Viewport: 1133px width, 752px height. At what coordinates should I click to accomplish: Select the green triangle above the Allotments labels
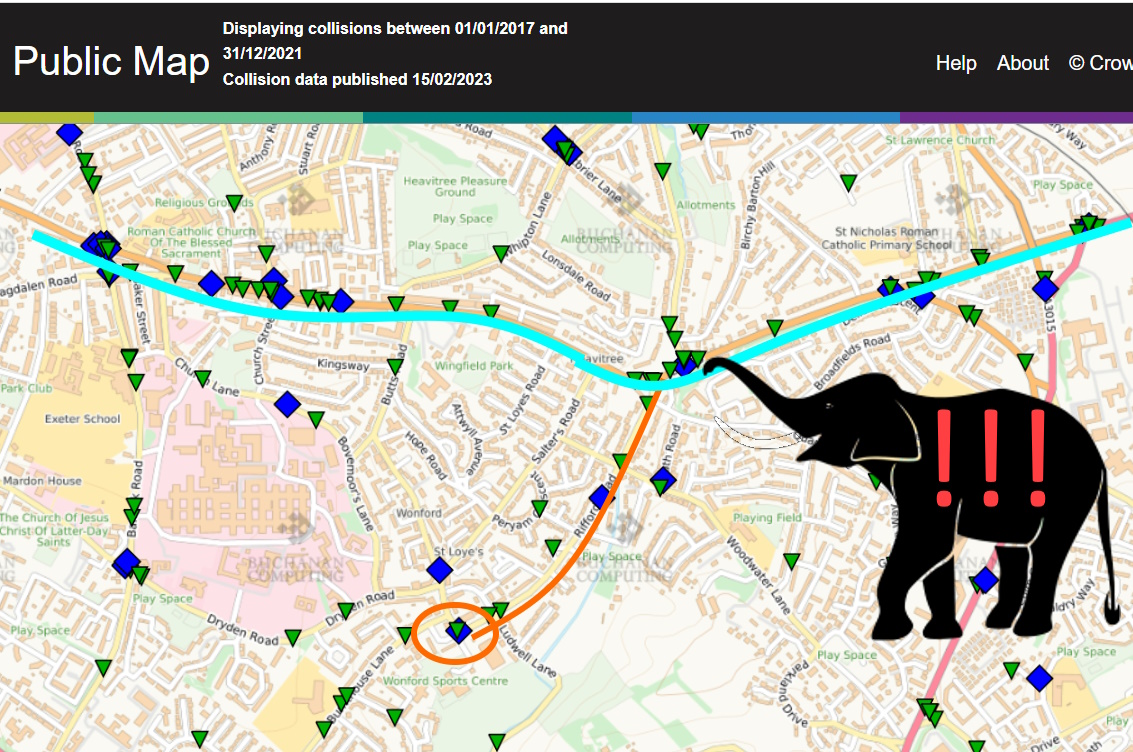coord(663,171)
